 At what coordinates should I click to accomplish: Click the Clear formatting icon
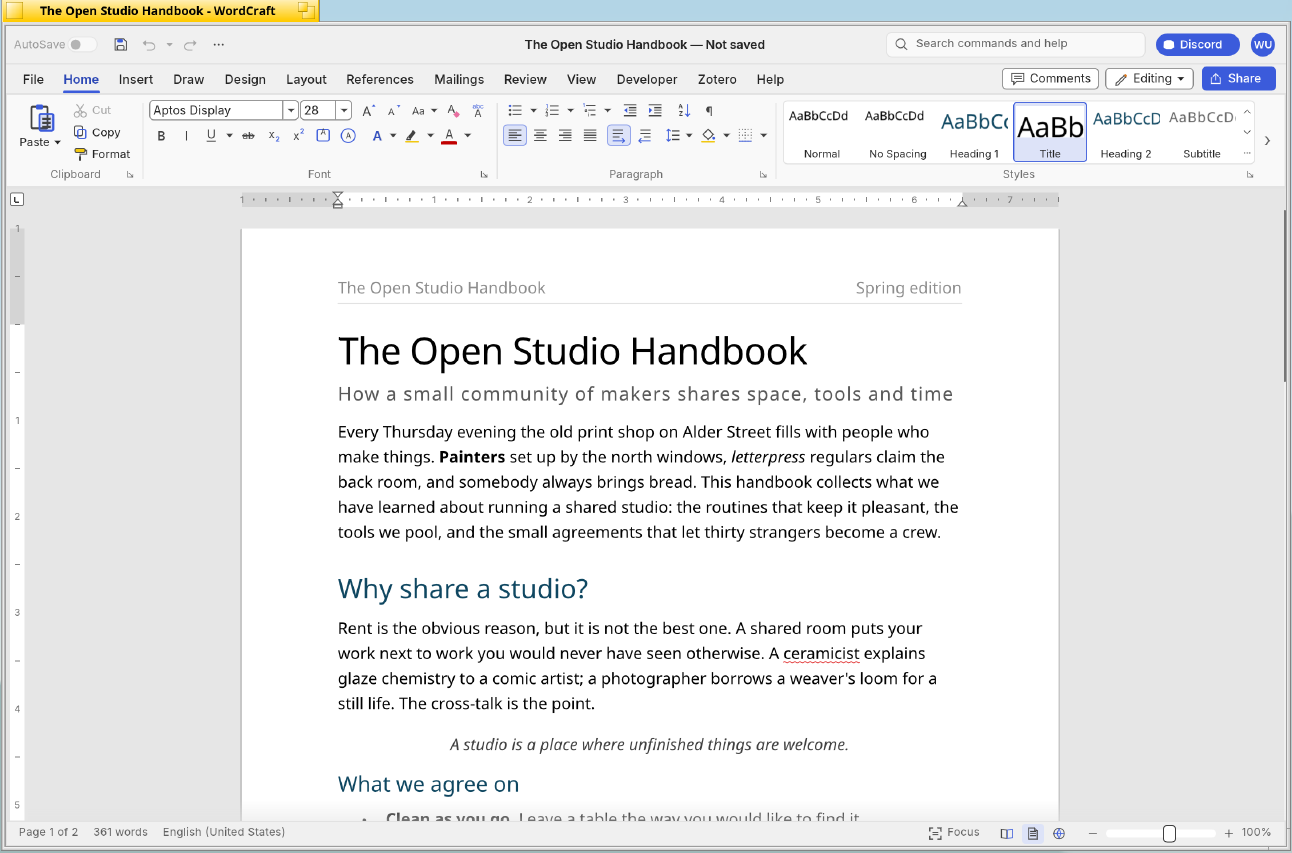[453, 110]
